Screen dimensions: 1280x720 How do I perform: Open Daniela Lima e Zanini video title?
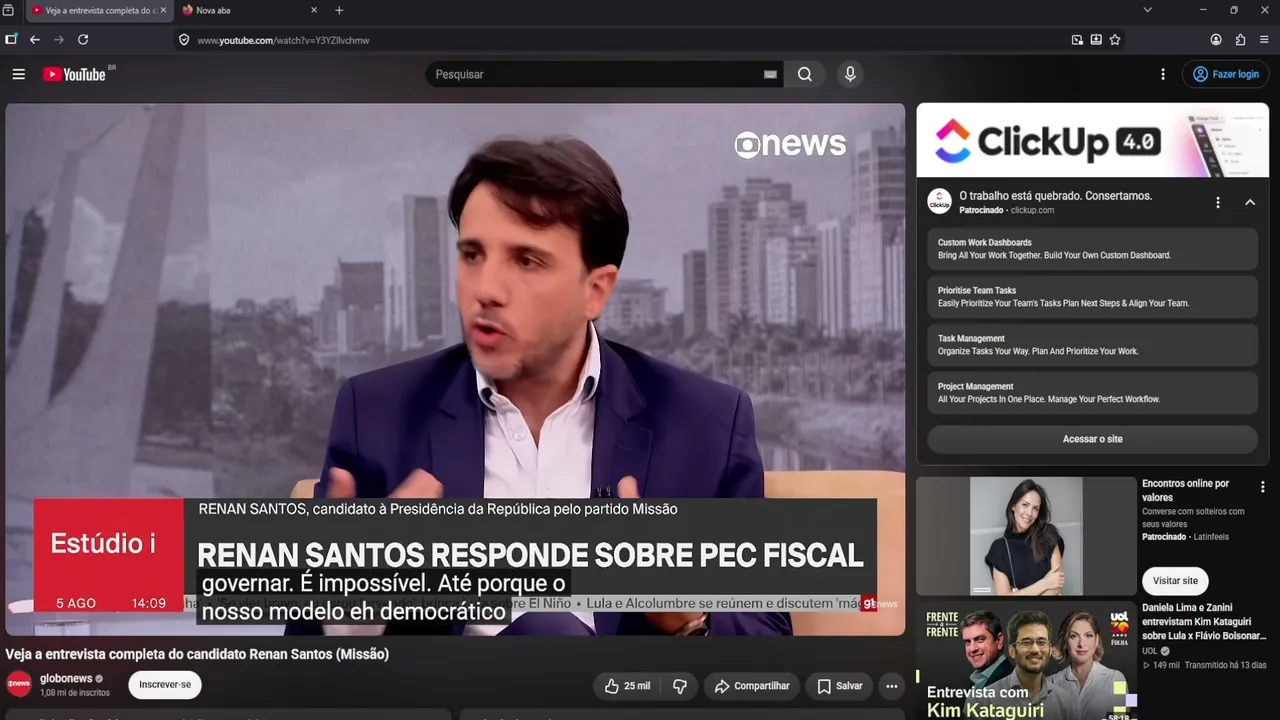click(x=1204, y=621)
